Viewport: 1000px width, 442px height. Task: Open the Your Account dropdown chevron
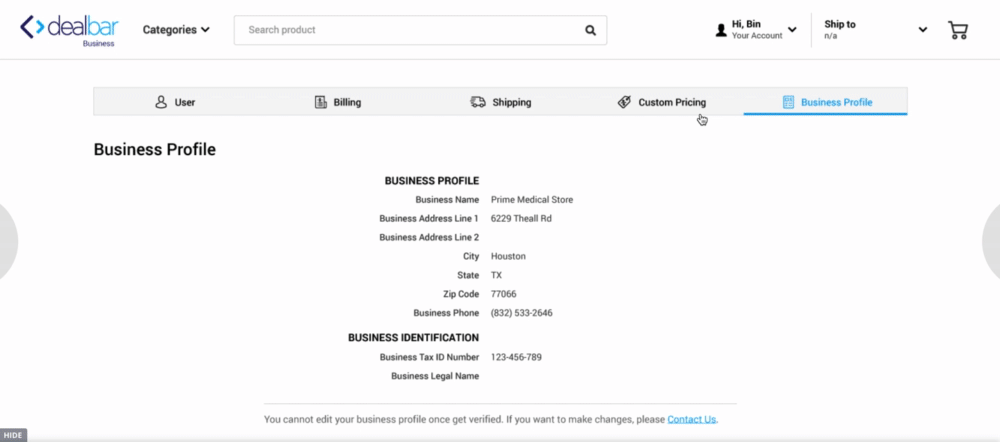793,30
